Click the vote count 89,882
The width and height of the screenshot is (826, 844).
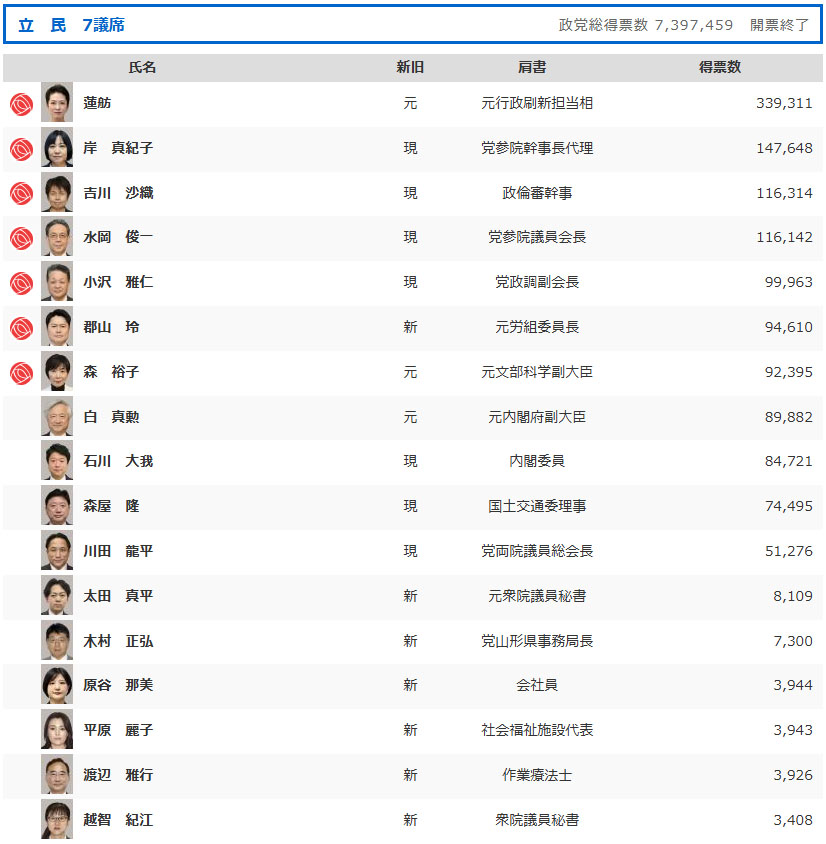pyautogui.click(x=788, y=417)
